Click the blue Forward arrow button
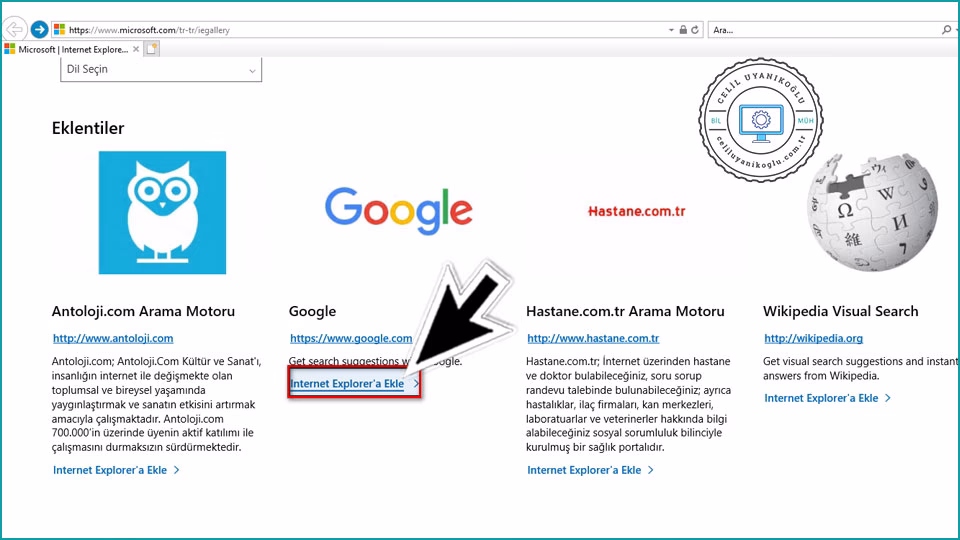This screenshot has width=960, height=540. point(39,29)
